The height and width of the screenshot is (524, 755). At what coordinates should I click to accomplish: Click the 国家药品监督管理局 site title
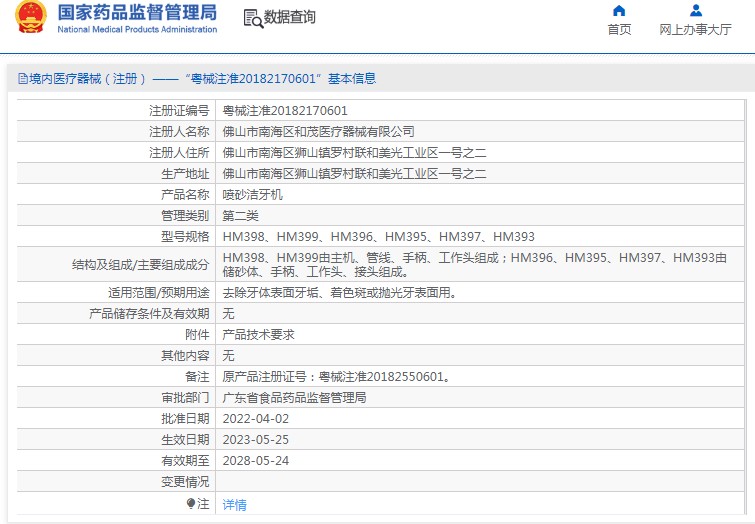[137, 13]
